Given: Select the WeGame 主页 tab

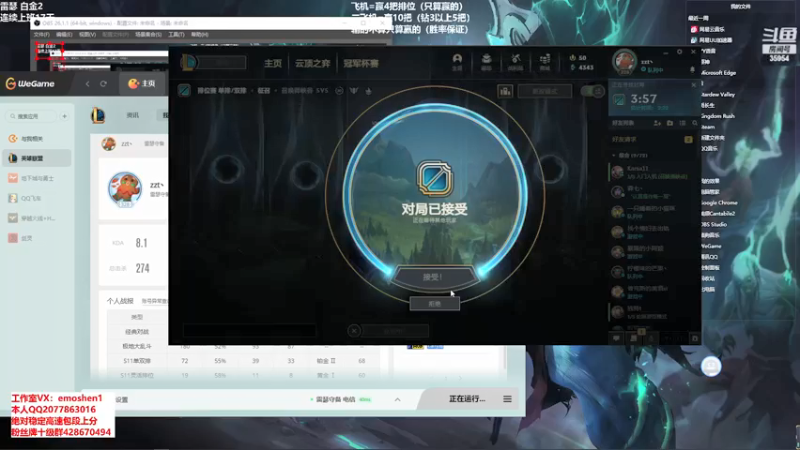Looking at the screenshot, I should coord(141,83).
